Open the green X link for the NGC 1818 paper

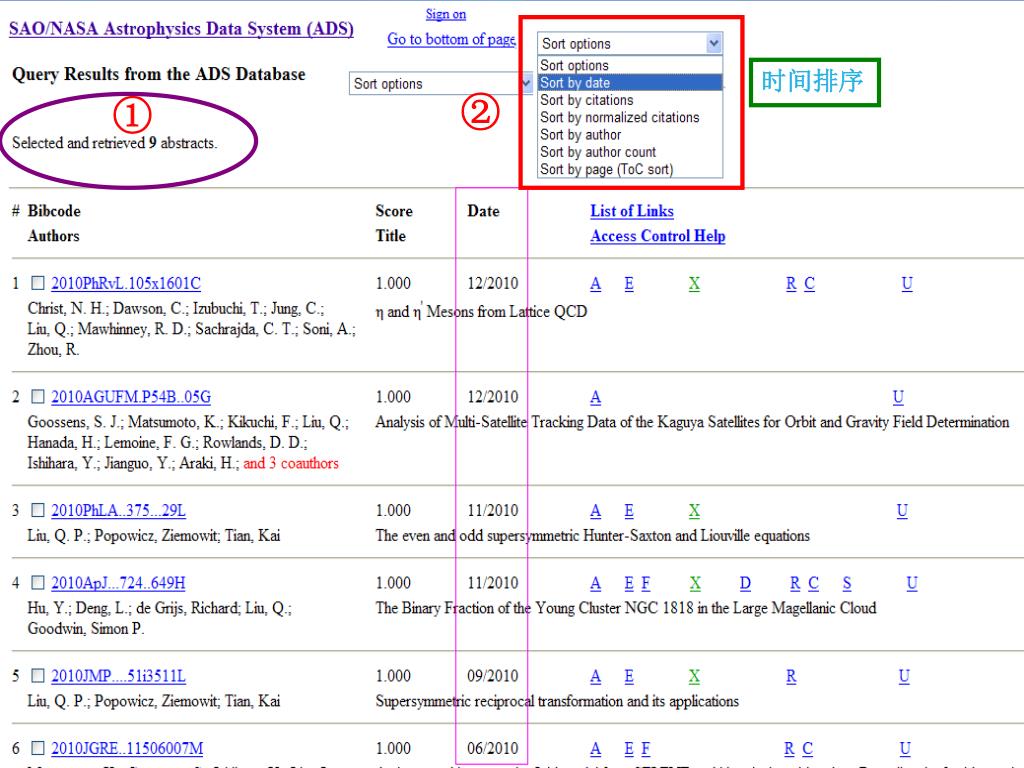point(696,583)
